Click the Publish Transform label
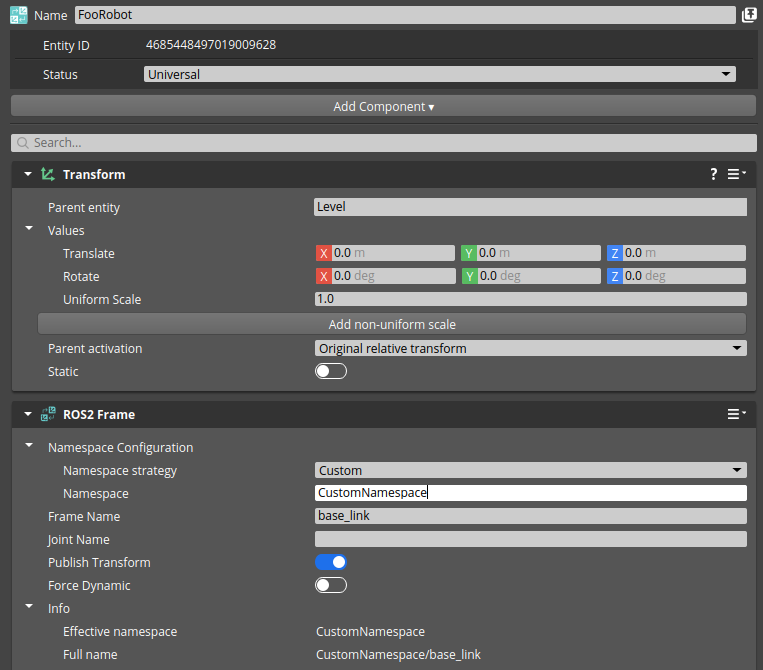Viewport: 763px width, 670px height. [x=99, y=562]
